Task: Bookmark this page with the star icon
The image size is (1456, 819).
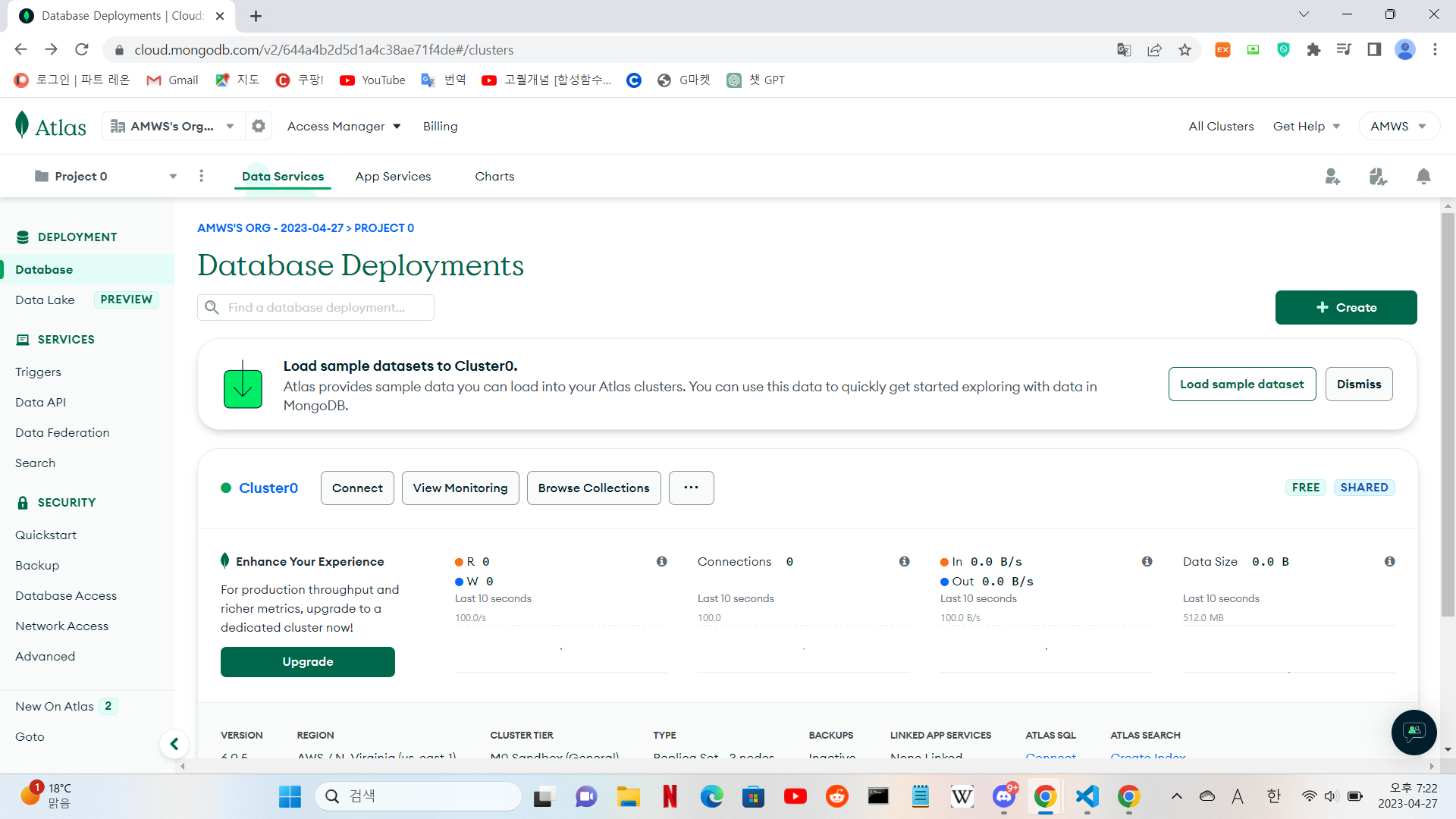Action: (1185, 50)
